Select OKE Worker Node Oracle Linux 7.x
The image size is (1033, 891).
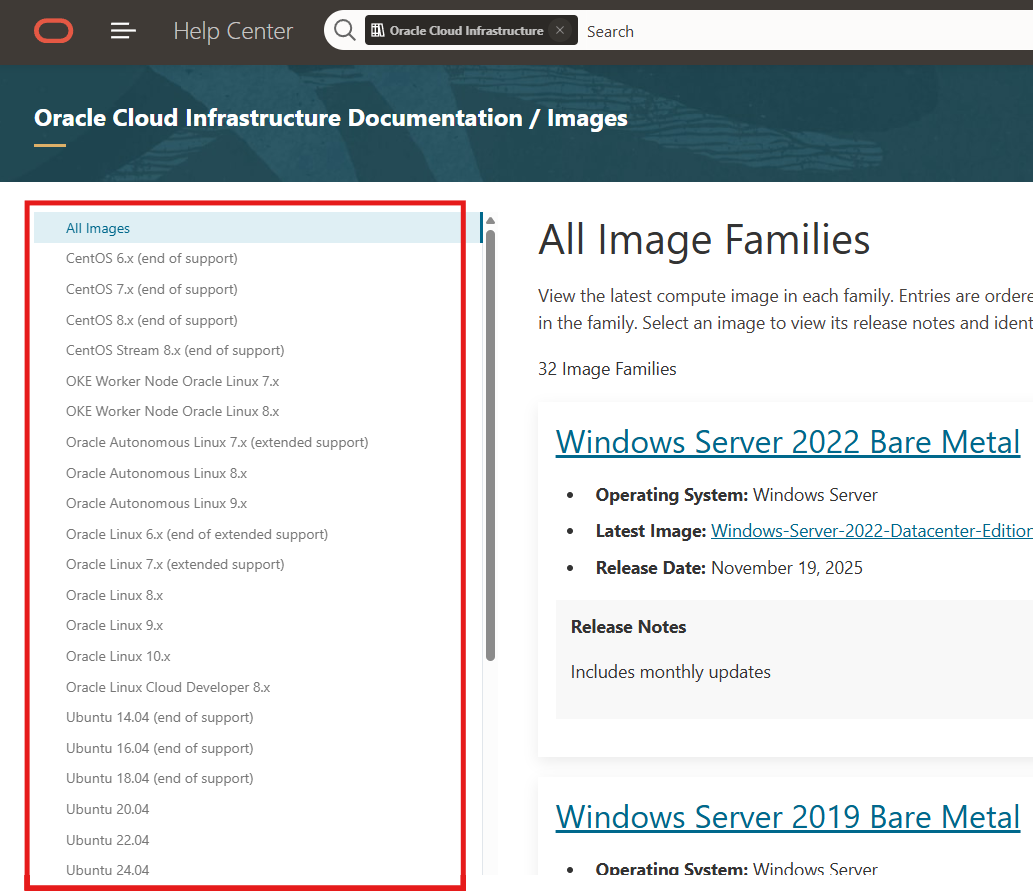[x=173, y=382]
